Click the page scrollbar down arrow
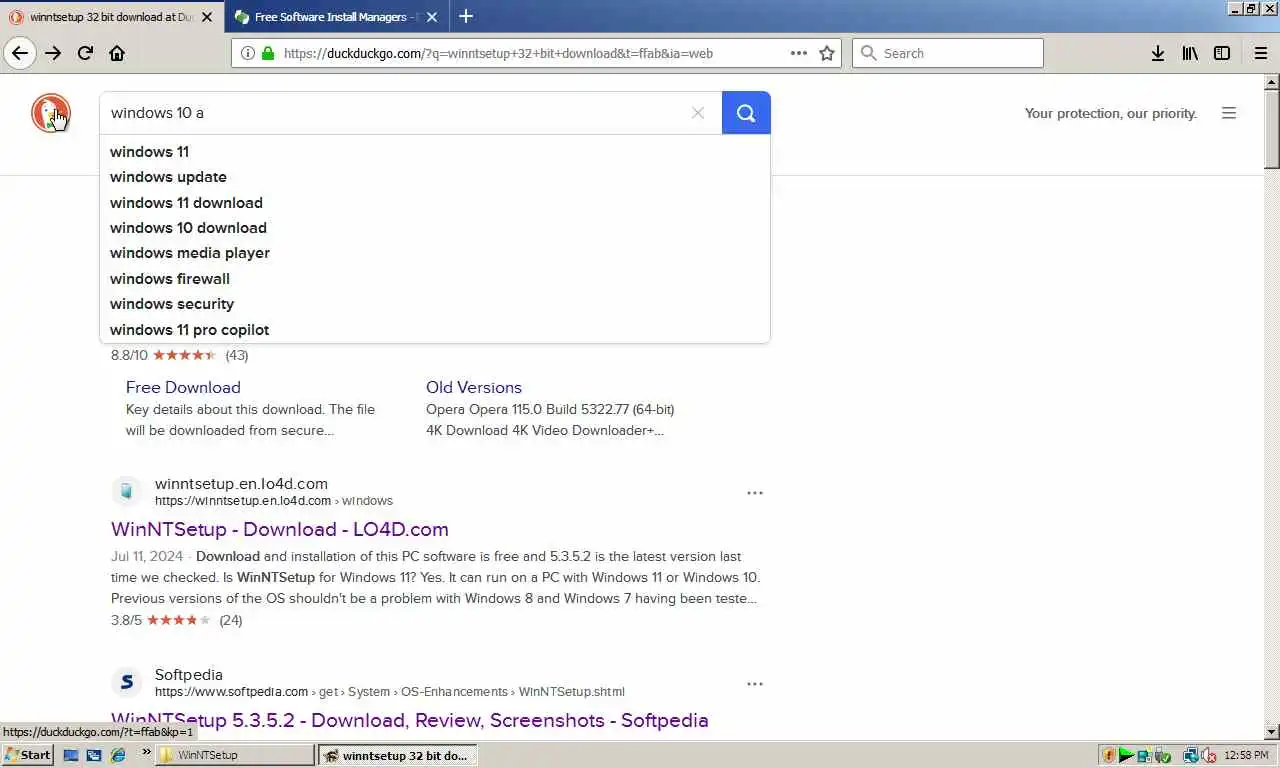Viewport: 1280px width, 768px height. pos(1272,732)
